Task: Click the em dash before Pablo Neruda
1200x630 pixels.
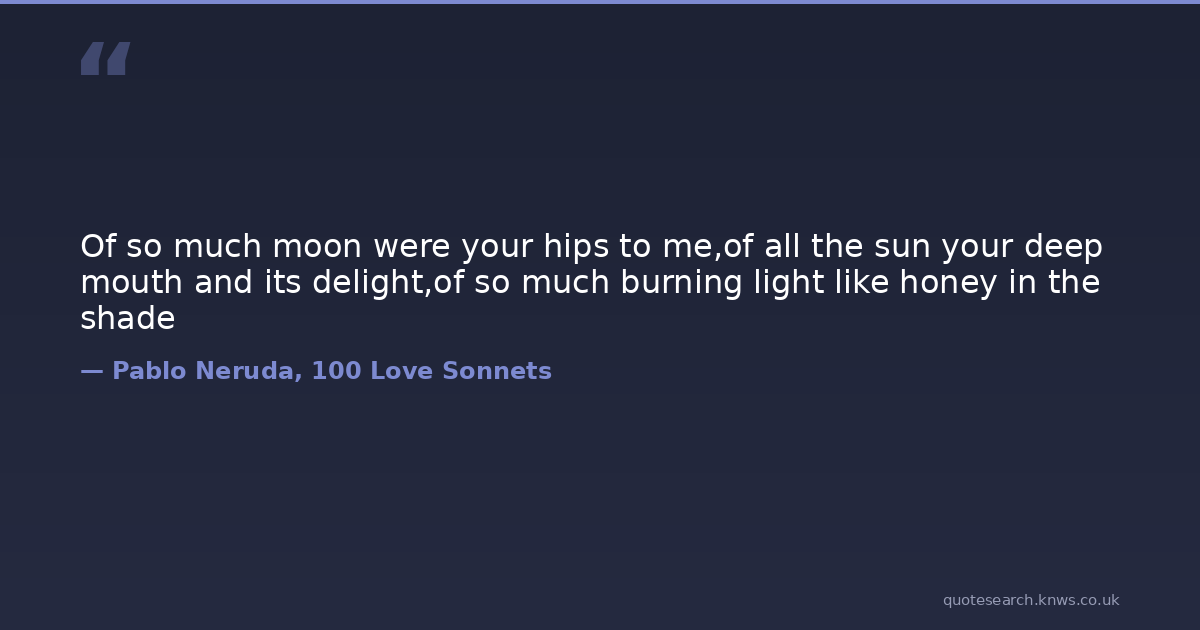Action: (91, 371)
